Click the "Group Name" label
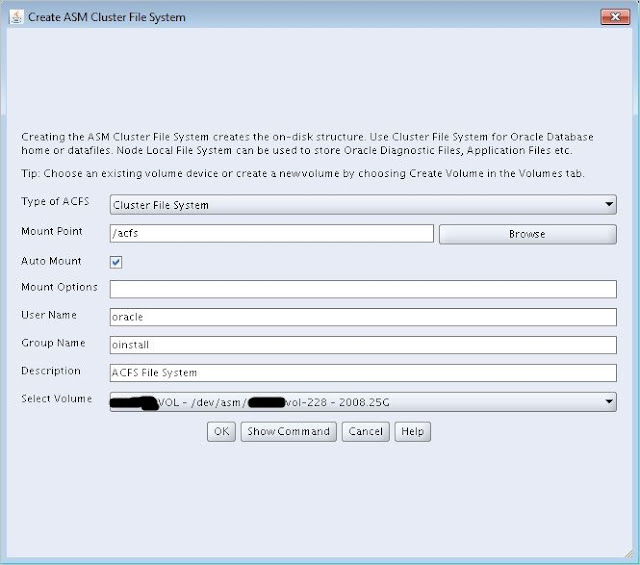640x565 pixels. (53, 343)
